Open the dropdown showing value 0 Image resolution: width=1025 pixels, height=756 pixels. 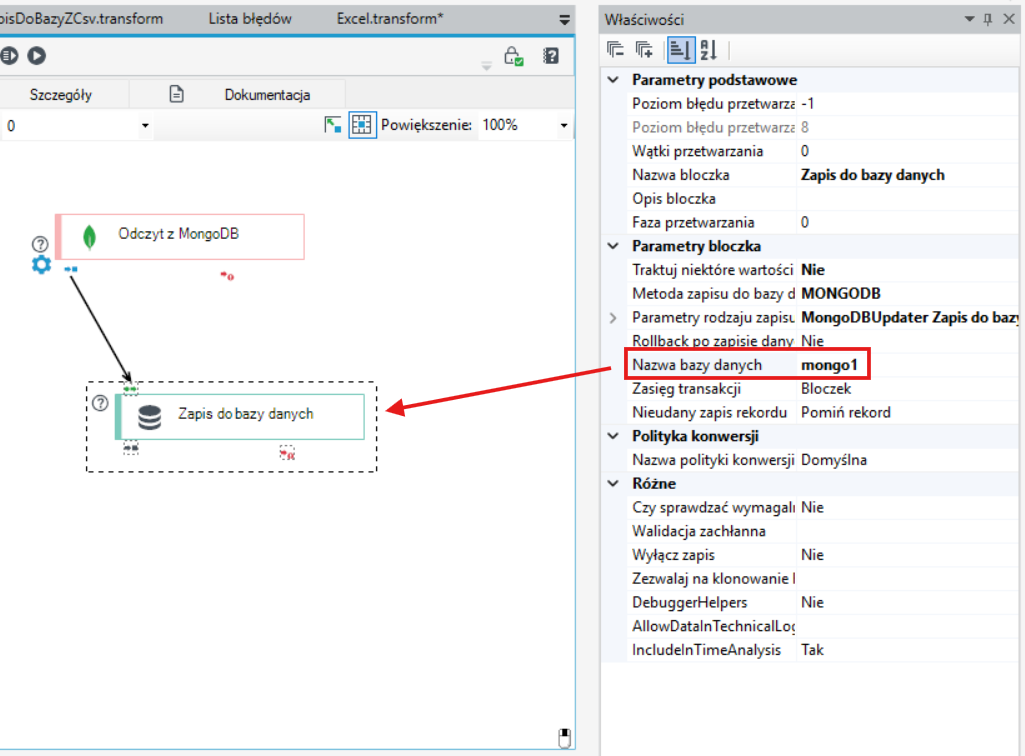(145, 126)
